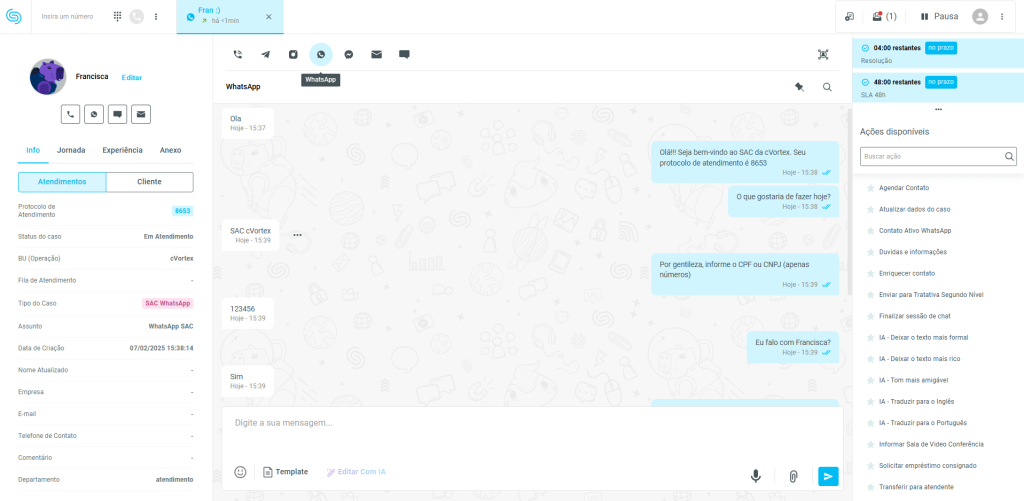Expand the SLA timers ellipsis
The height and width of the screenshot is (501, 1024).
(938, 109)
